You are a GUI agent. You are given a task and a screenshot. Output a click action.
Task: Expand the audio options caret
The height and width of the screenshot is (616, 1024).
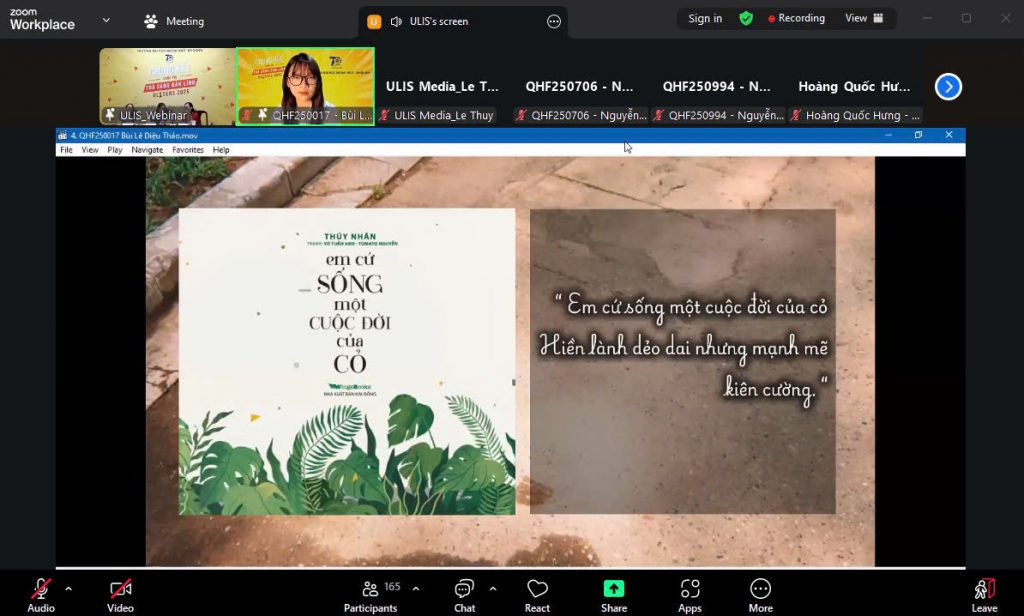(69, 589)
